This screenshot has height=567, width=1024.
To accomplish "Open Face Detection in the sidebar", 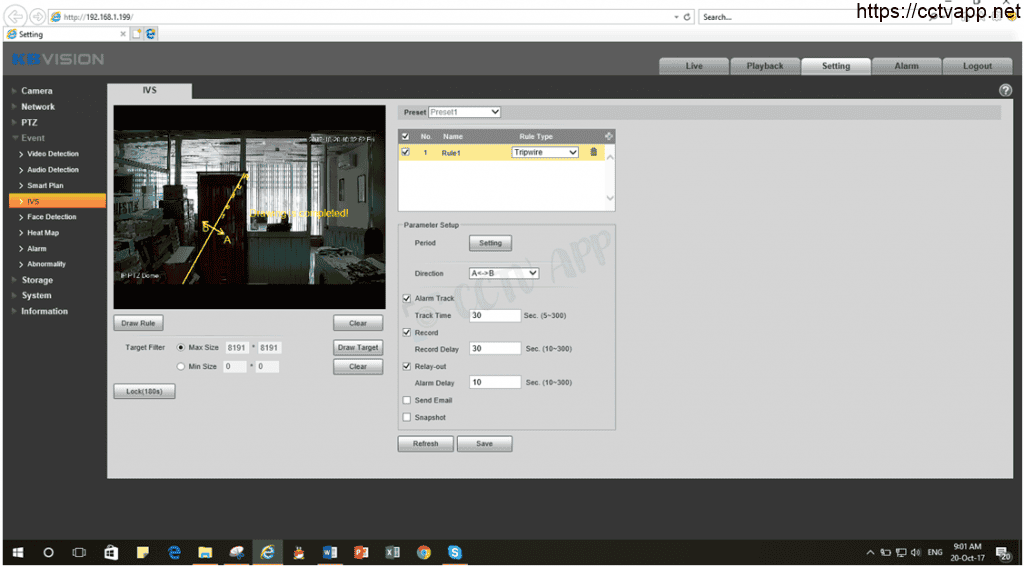I will click(51, 217).
